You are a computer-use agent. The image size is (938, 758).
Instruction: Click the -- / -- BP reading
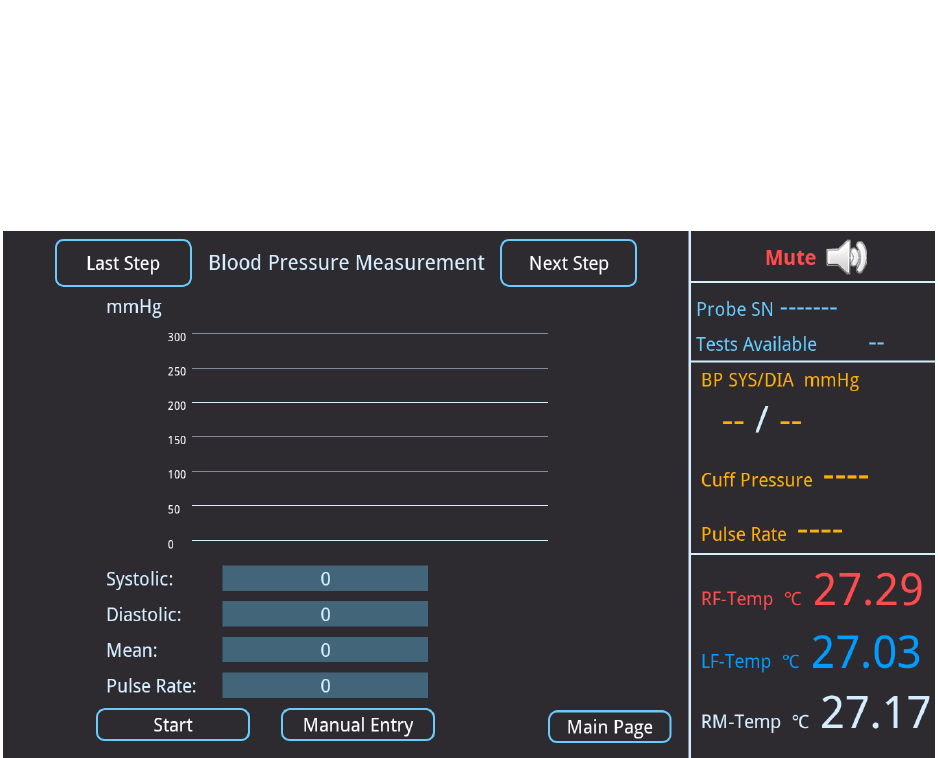(762, 421)
